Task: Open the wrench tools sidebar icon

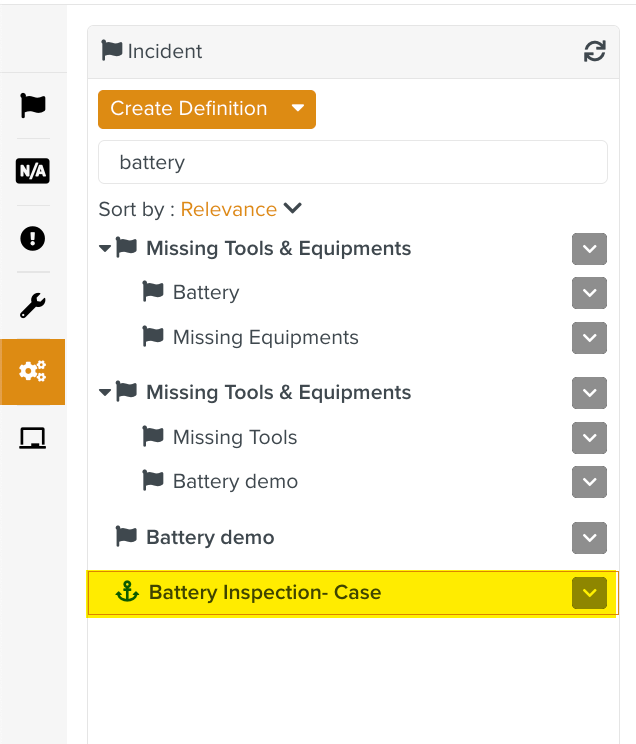Action: [x=33, y=305]
